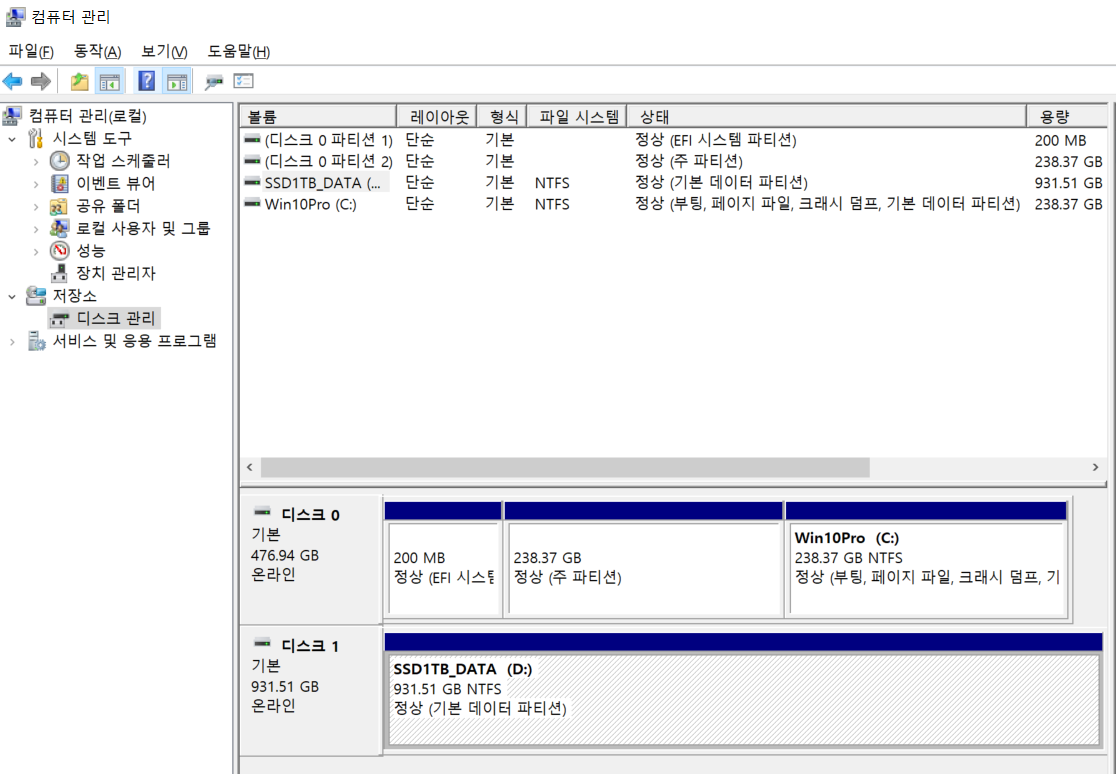
Task: Click the 디스크 관리 drive icon in tree
Action: coord(60,318)
